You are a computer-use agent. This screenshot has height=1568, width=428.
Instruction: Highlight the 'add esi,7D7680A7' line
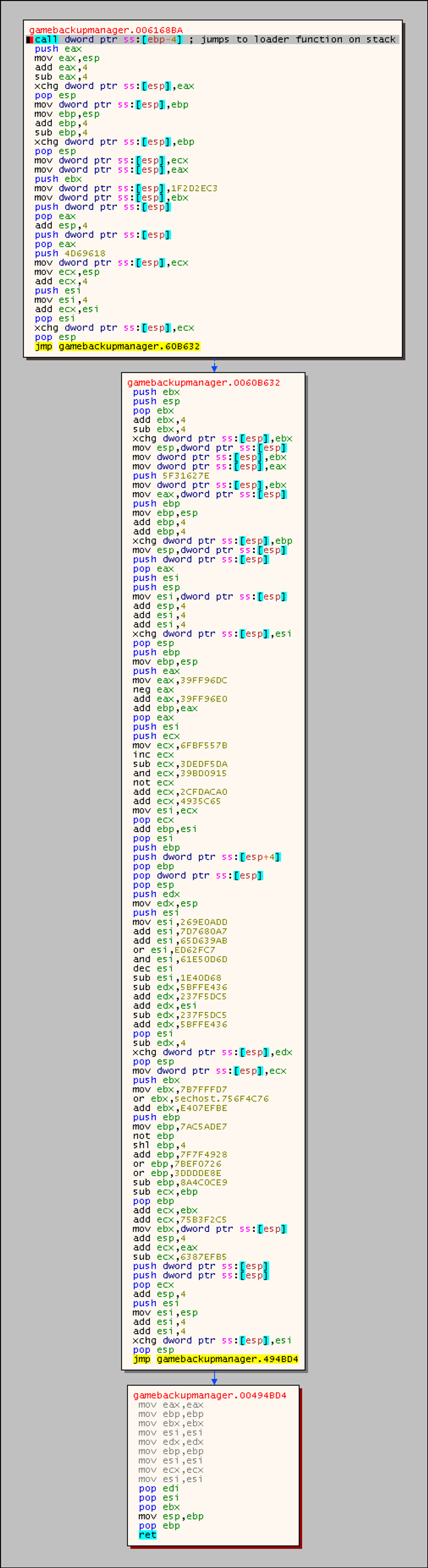click(179, 931)
